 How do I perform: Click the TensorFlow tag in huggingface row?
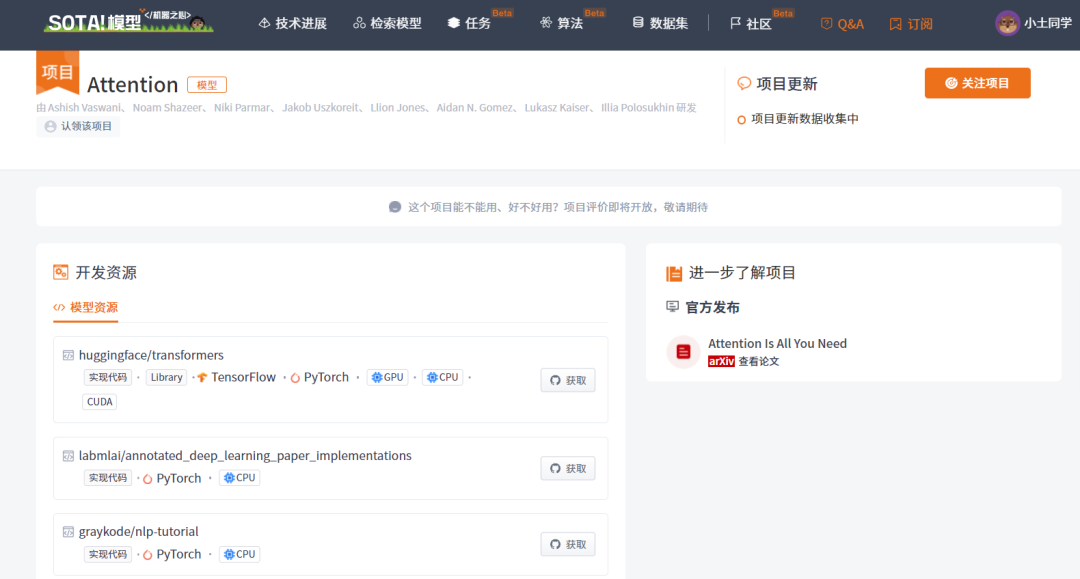tap(236, 377)
